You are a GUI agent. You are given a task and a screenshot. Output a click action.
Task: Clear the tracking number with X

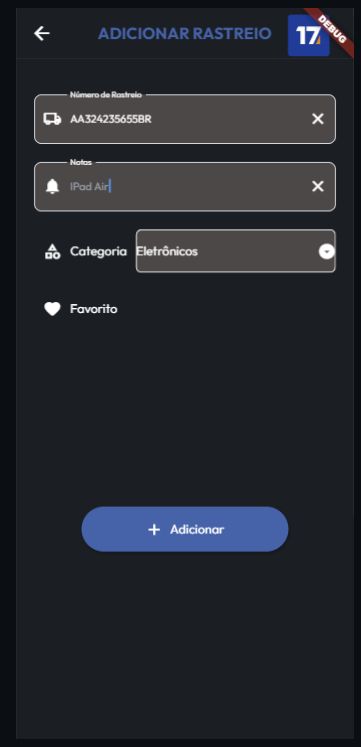[318, 119]
